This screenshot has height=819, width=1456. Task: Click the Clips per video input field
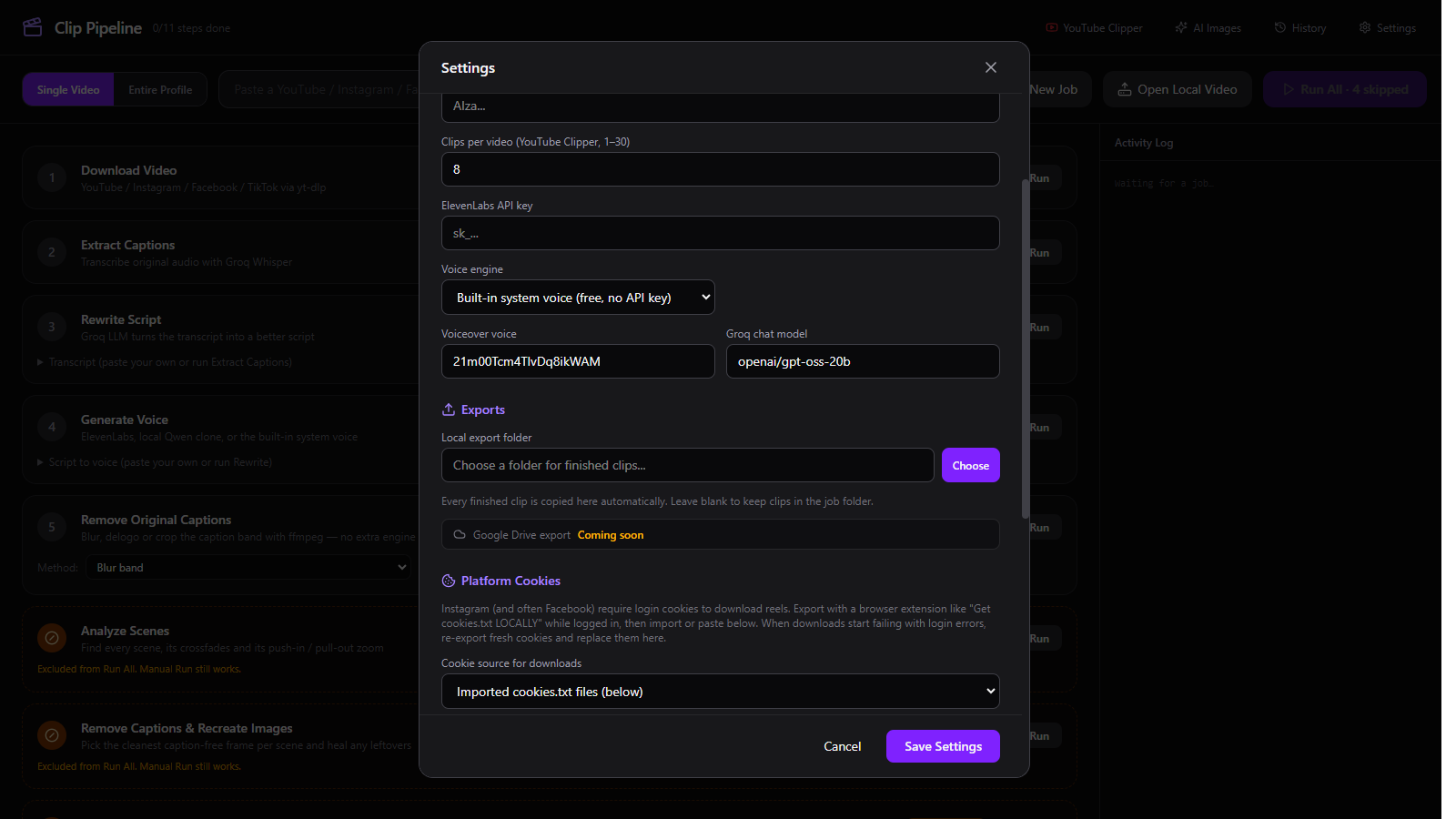tap(721, 169)
